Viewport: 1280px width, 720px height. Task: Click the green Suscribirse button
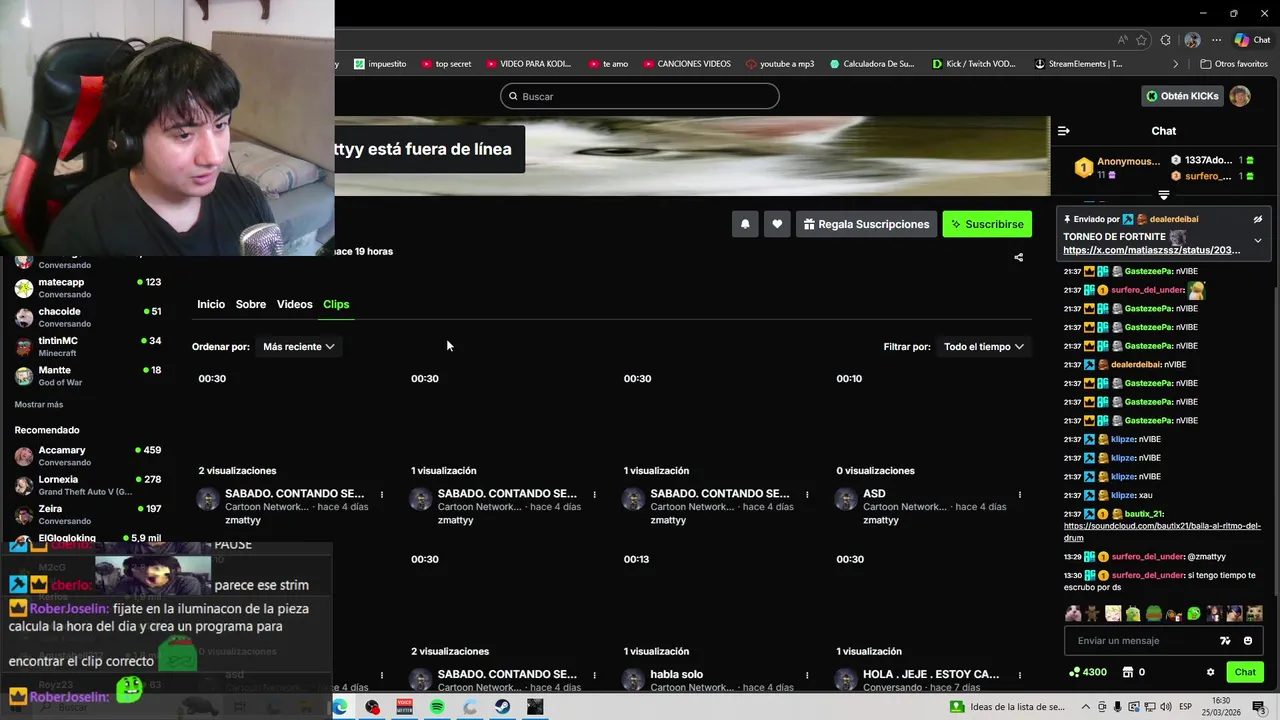987,224
